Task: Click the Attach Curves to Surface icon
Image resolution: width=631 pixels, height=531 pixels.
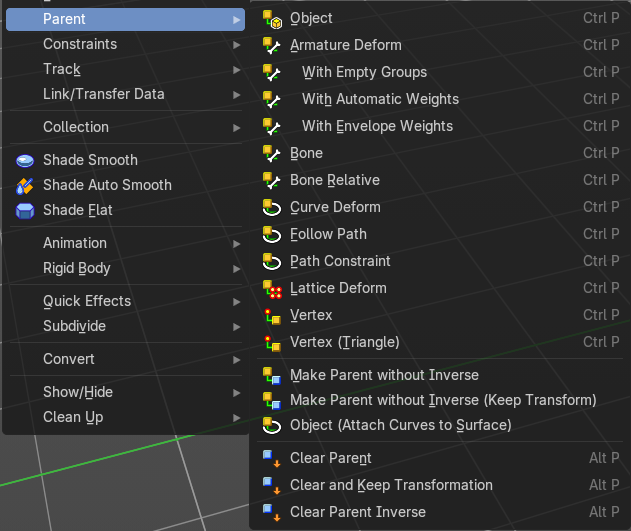Action: tap(272, 426)
